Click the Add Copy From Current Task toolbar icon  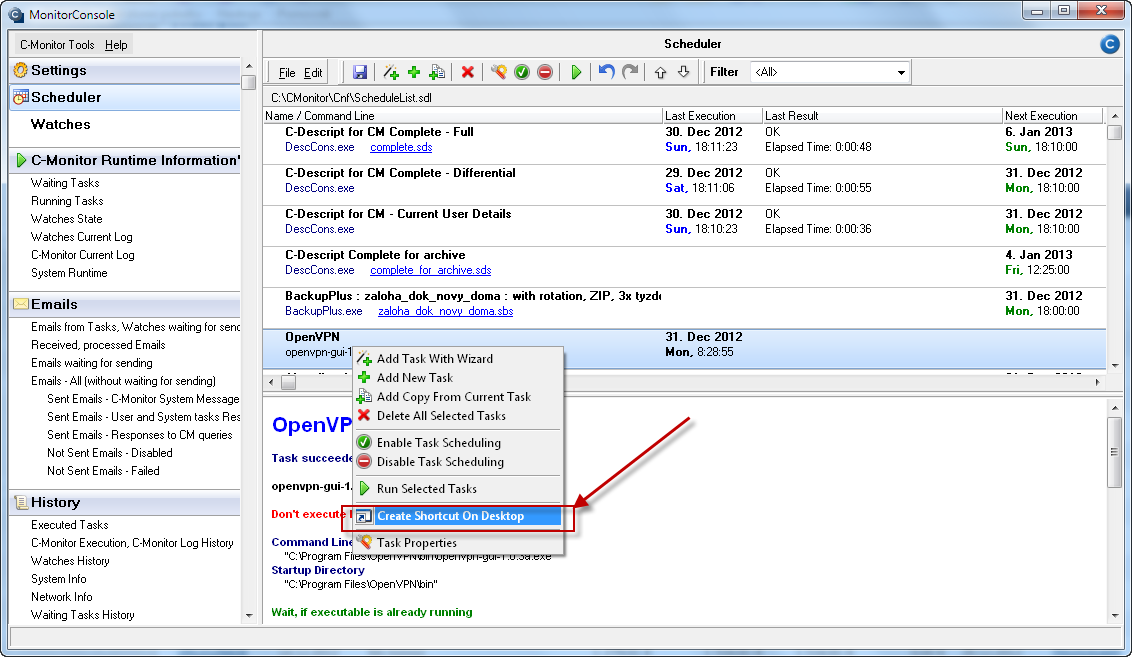437,72
